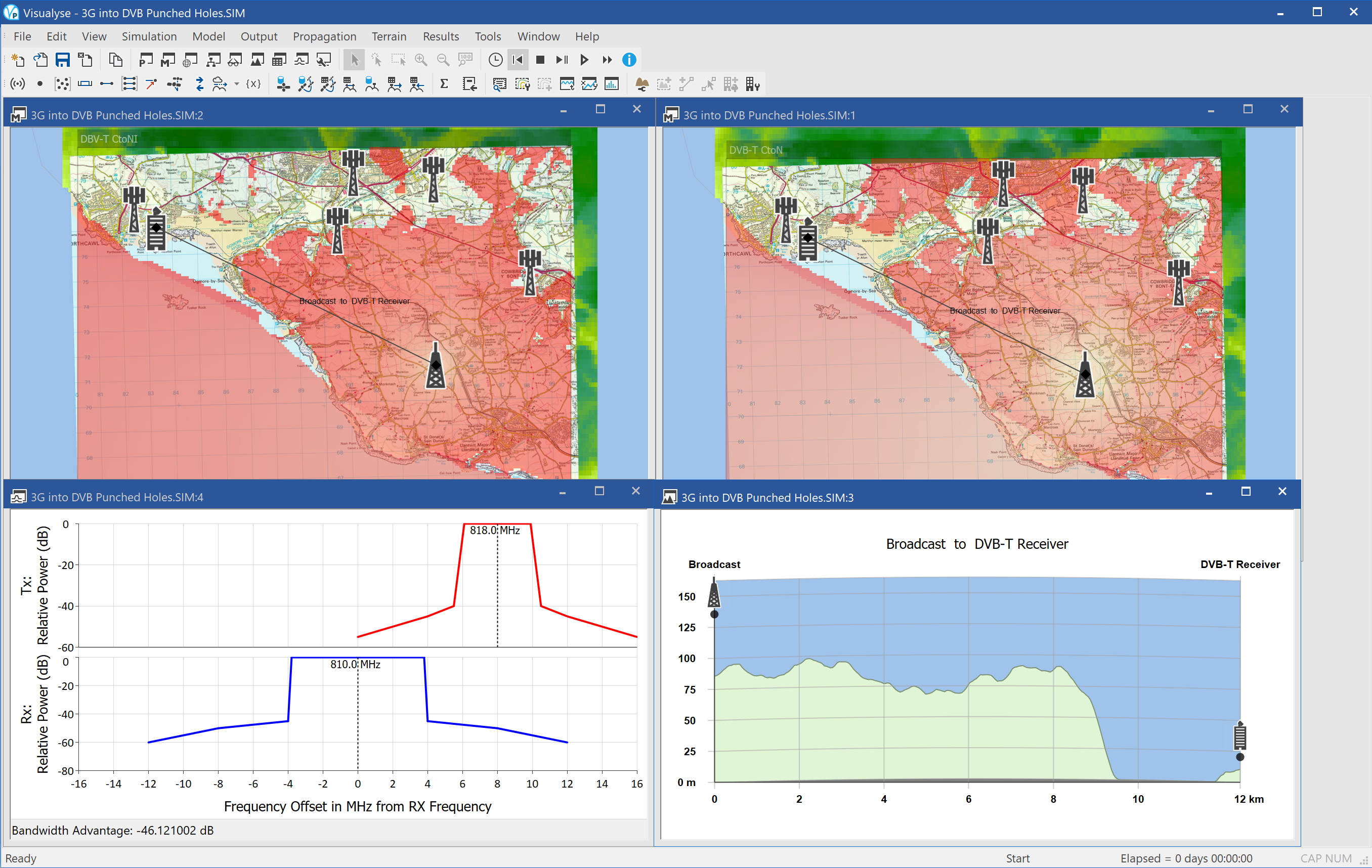Screen dimensions: 1372x868
Task: Click the Sigma statistics icon
Action: click(444, 84)
